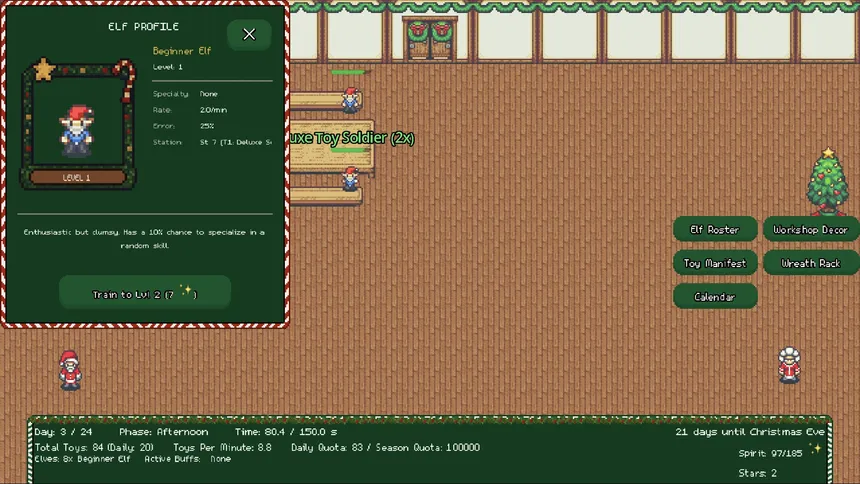Click the Total Toys: 84 stat
The height and width of the screenshot is (484, 860).
[94, 447]
